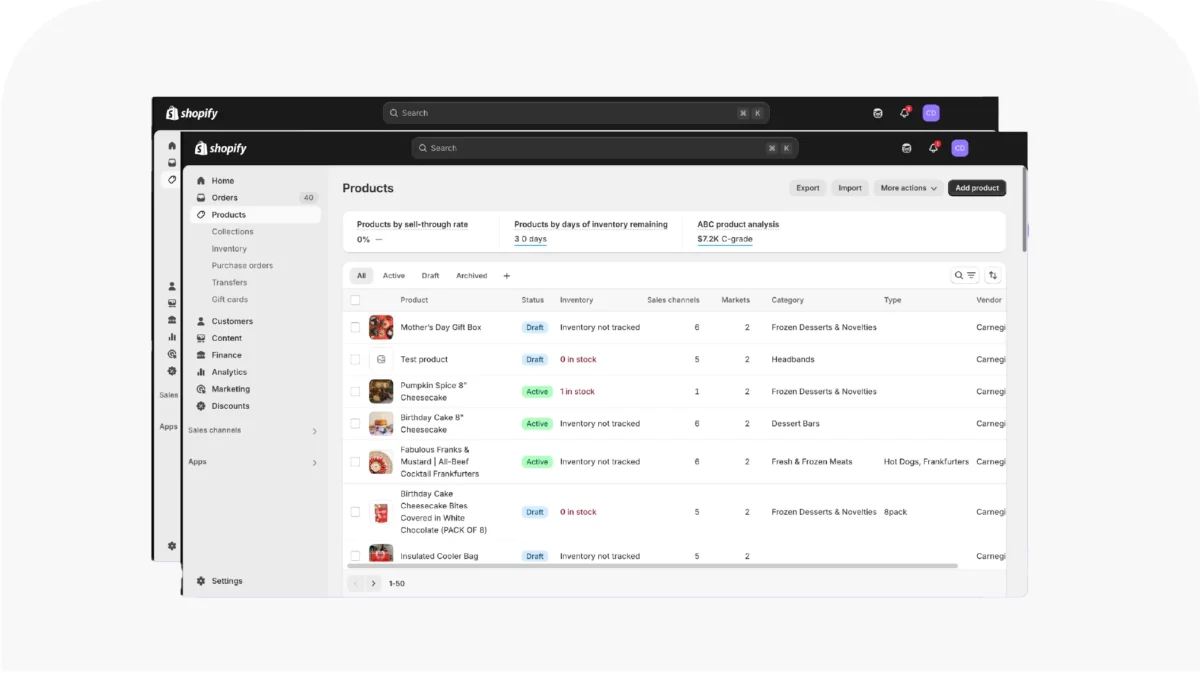This screenshot has width=1200, height=673.
Task: Open the notifications bell in front window
Action: (933, 148)
